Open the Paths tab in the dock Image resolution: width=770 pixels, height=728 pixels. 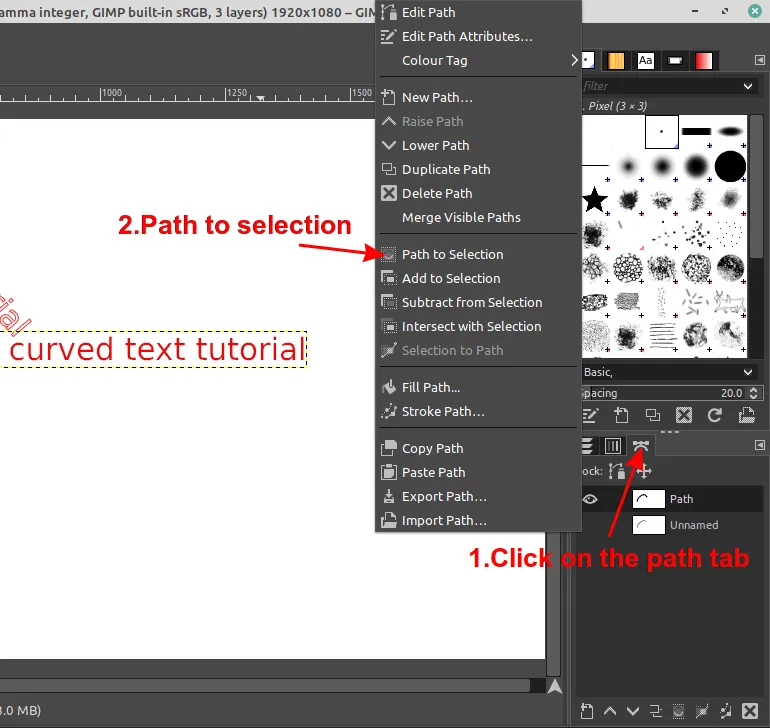tap(641, 446)
